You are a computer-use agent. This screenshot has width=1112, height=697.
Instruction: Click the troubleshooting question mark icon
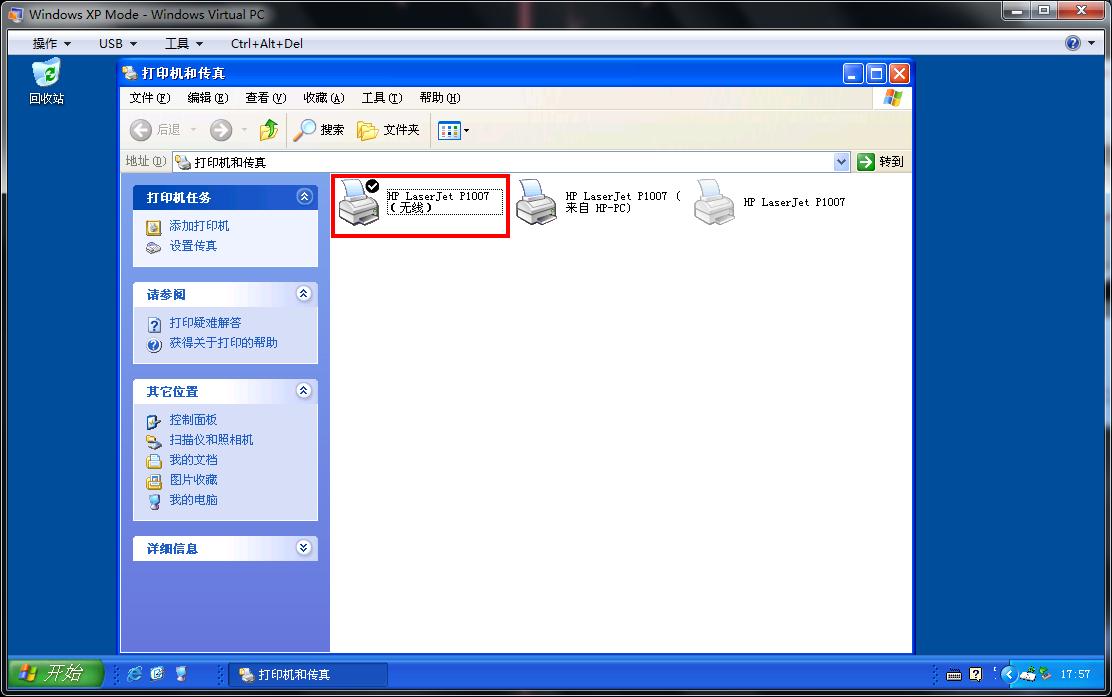pos(154,325)
